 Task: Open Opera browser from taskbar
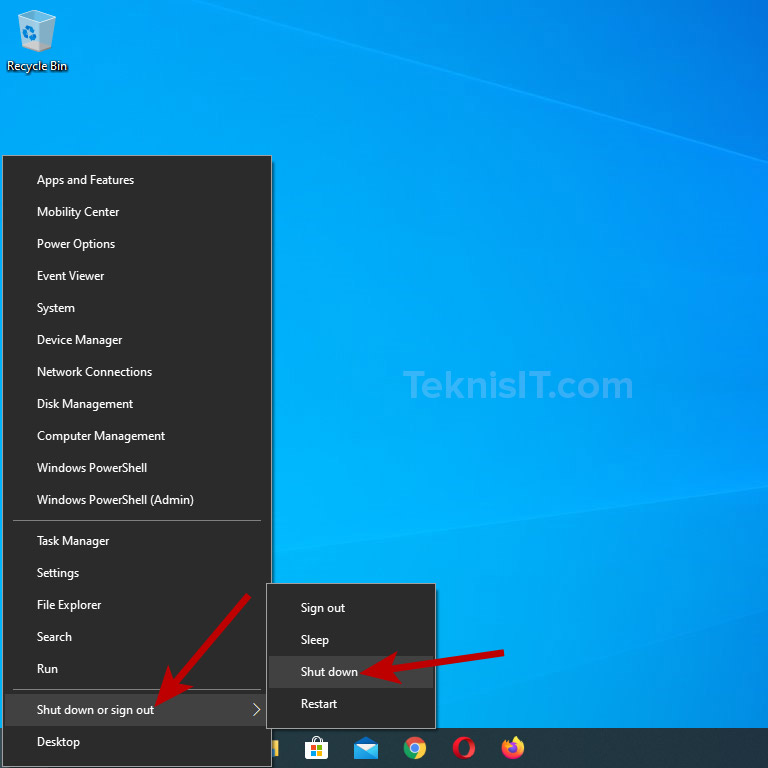tap(464, 748)
